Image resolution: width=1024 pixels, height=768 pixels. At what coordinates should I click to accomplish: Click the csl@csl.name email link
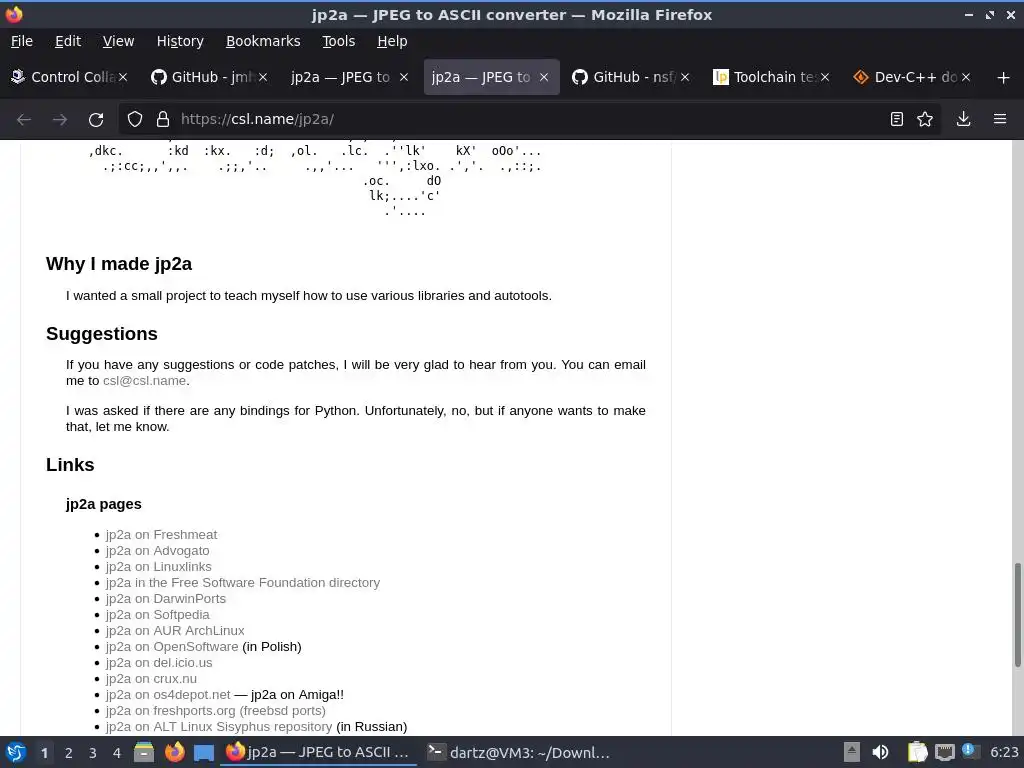144,381
